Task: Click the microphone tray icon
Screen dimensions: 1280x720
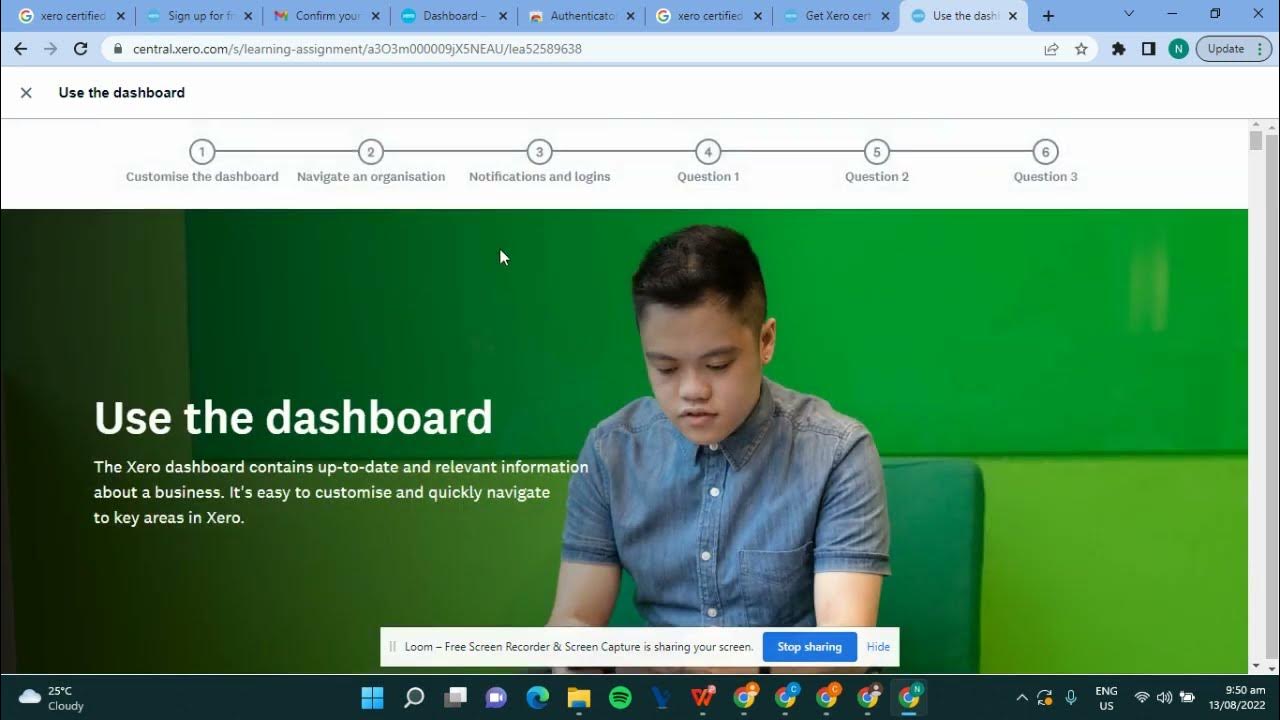Action: (1071, 698)
